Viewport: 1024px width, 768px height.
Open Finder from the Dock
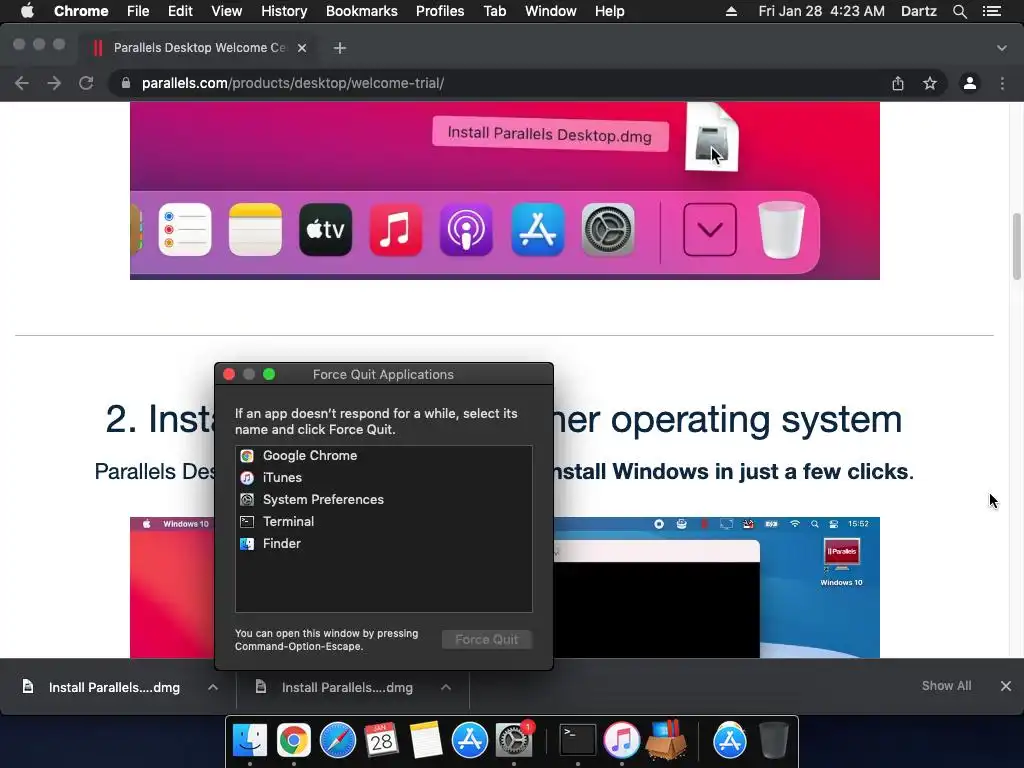(249, 741)
